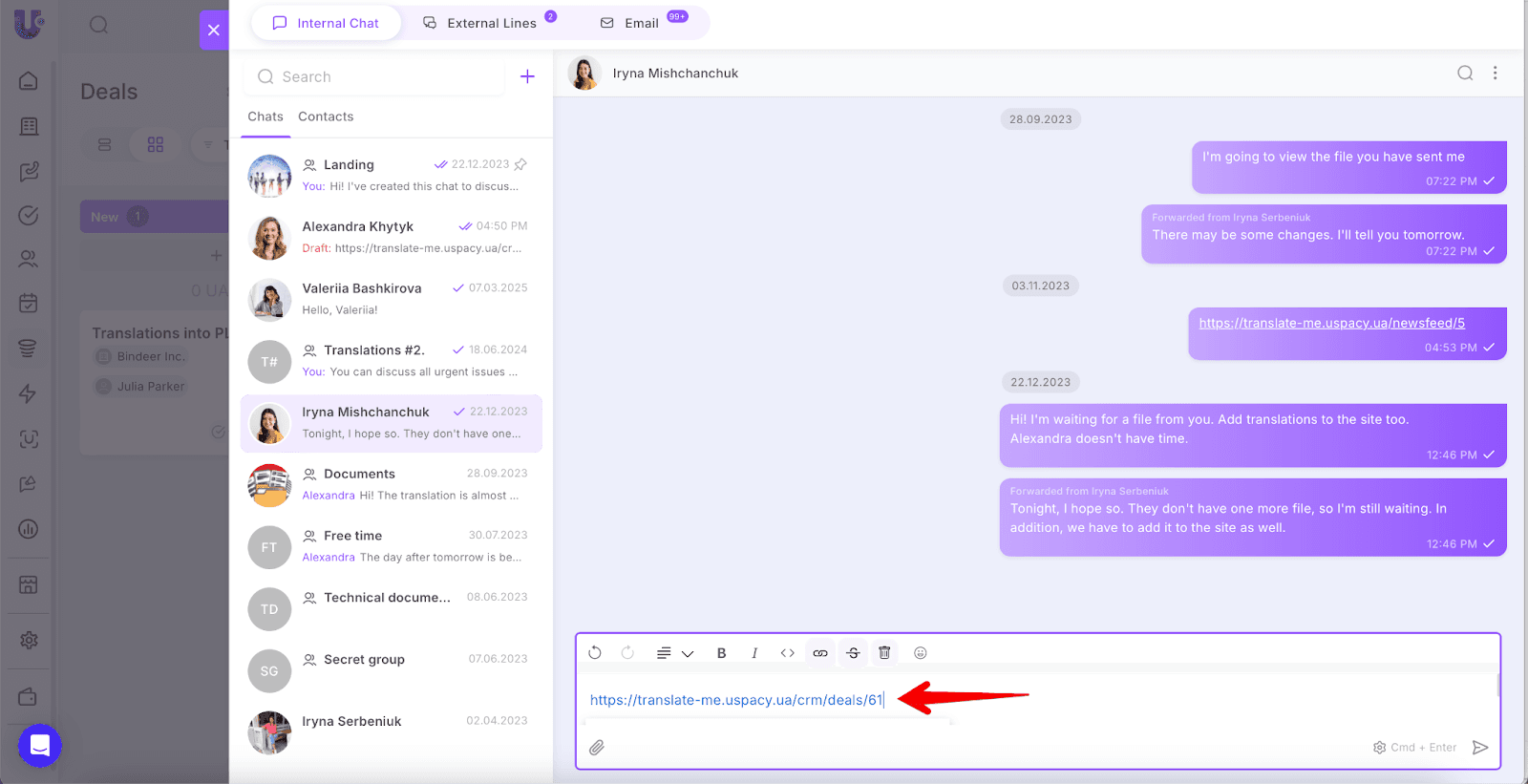The height and width of the screenshot is (784, 1528).
Task: Send the message with paper plane
Action: pos(1480,747)
